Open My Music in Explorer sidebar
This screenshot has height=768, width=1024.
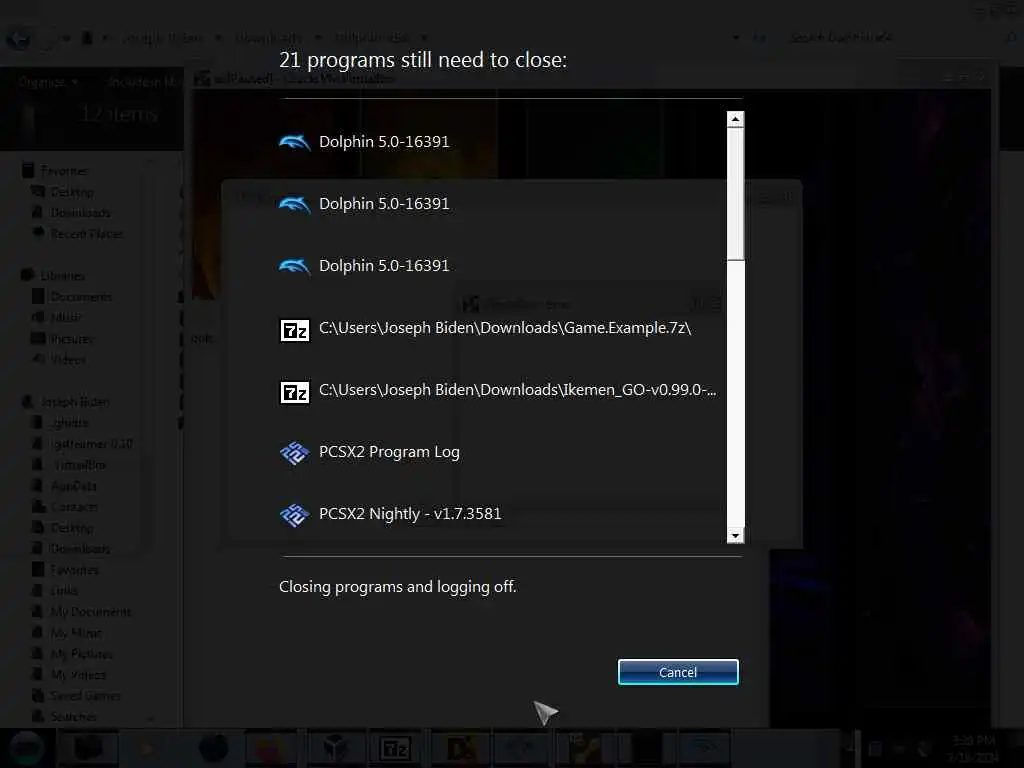(67, 633)
